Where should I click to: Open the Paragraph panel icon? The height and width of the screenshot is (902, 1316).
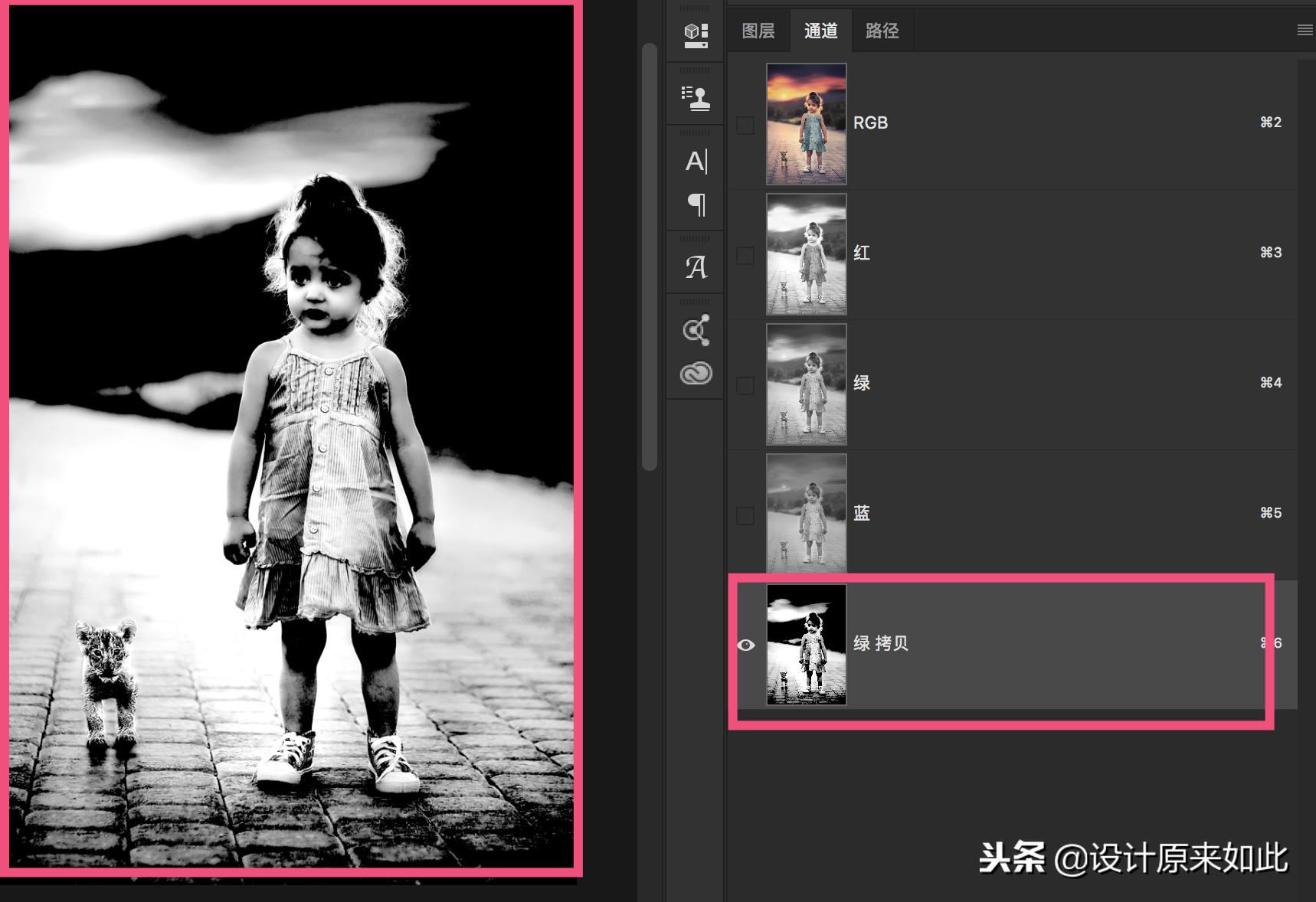tap(696, 205)
